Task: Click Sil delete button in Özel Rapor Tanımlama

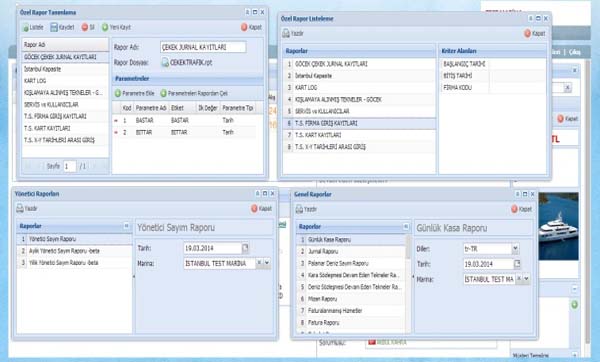Action: 88,27
